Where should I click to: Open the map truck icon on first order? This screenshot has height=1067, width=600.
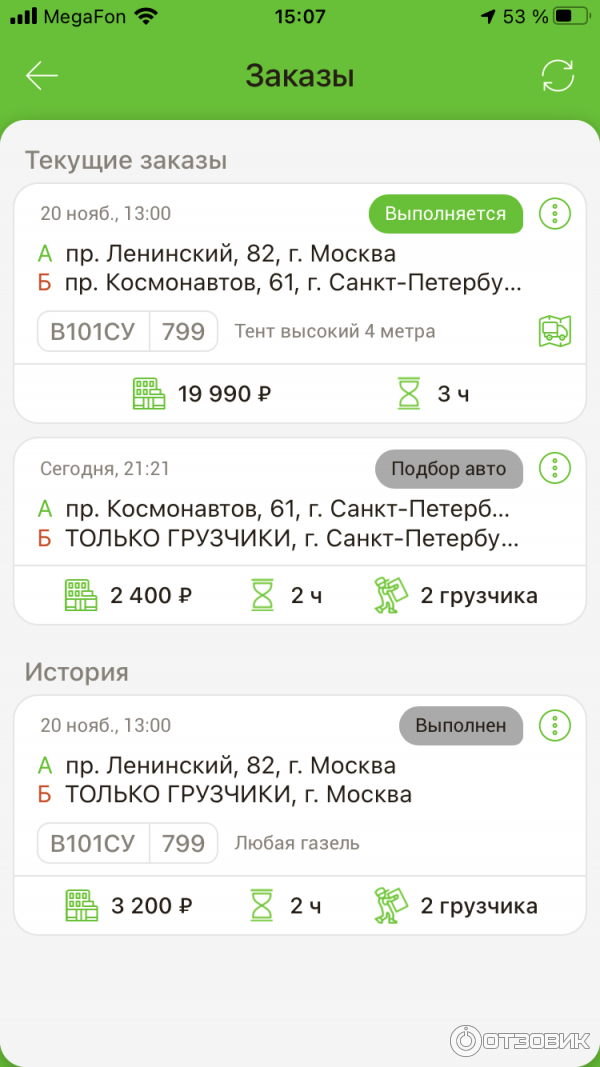pos(554,332)
